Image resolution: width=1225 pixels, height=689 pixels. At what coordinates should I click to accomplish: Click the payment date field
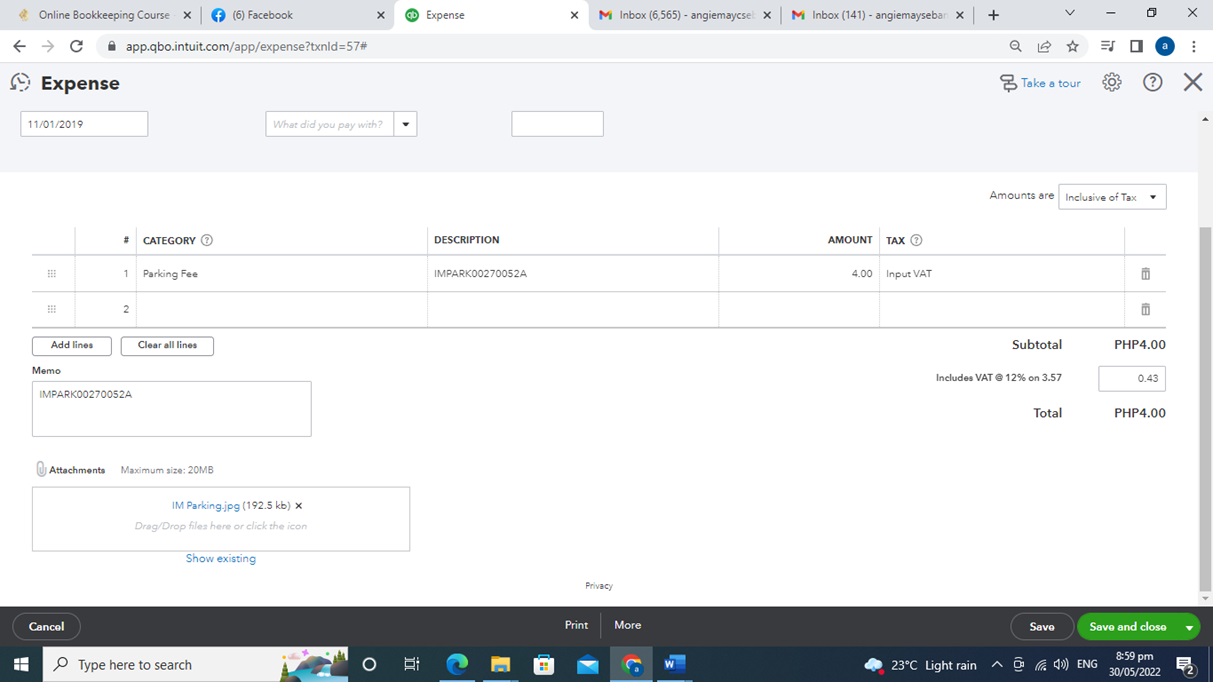point(84,124)
